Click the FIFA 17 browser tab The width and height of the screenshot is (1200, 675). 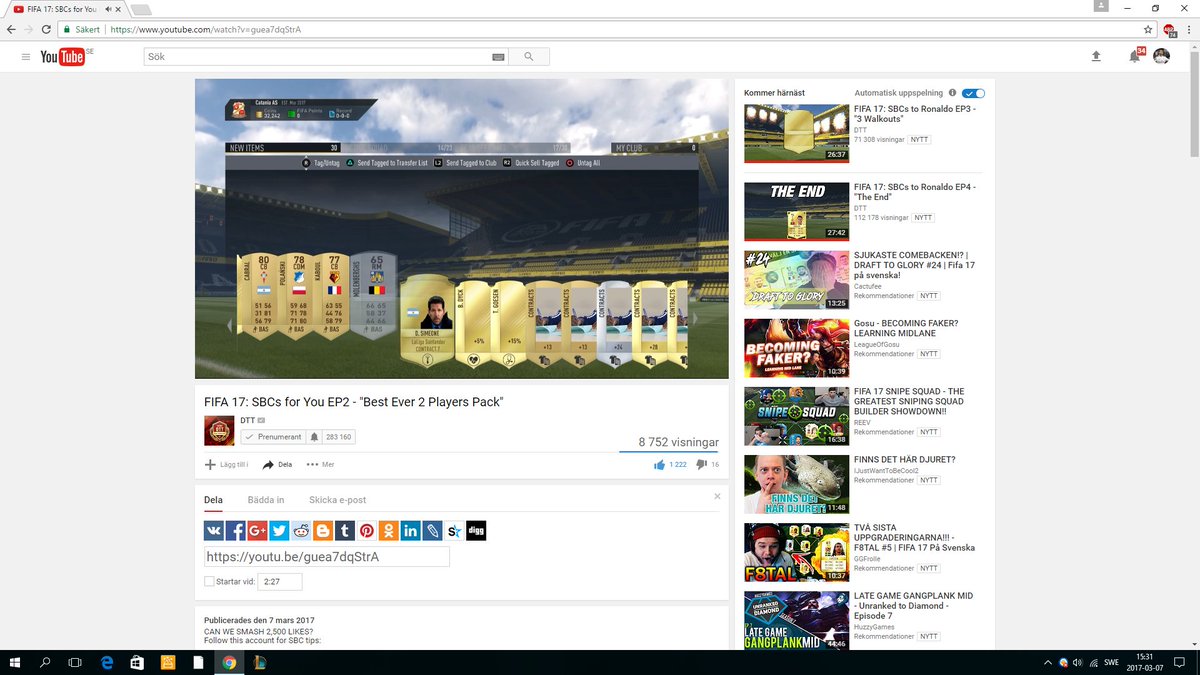point(65,9)
